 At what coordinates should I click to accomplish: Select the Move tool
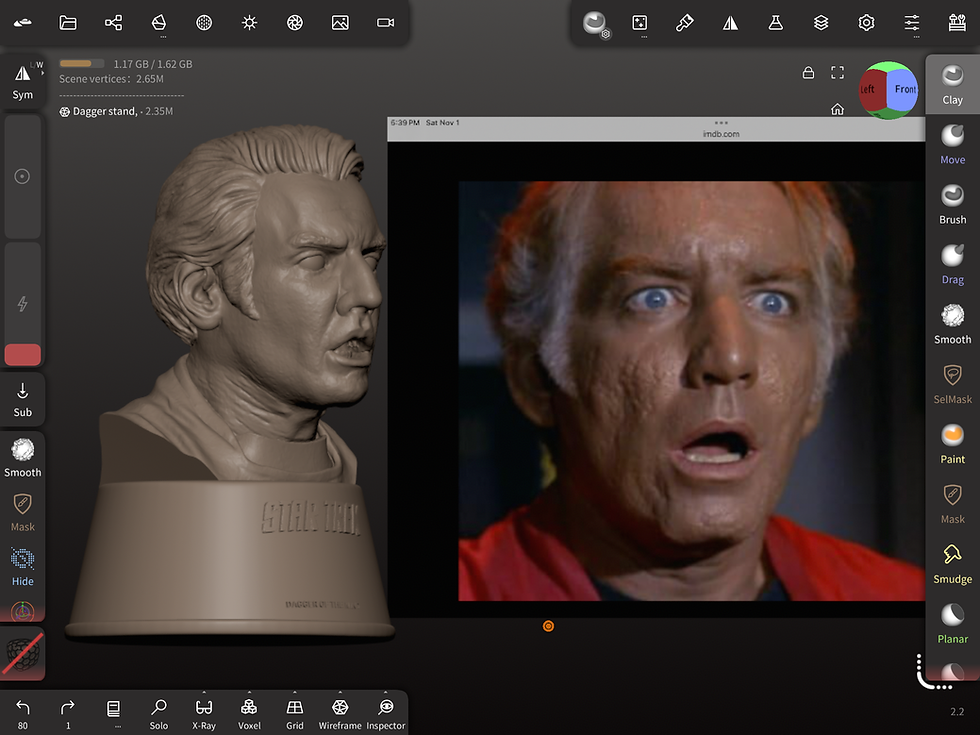952,144
